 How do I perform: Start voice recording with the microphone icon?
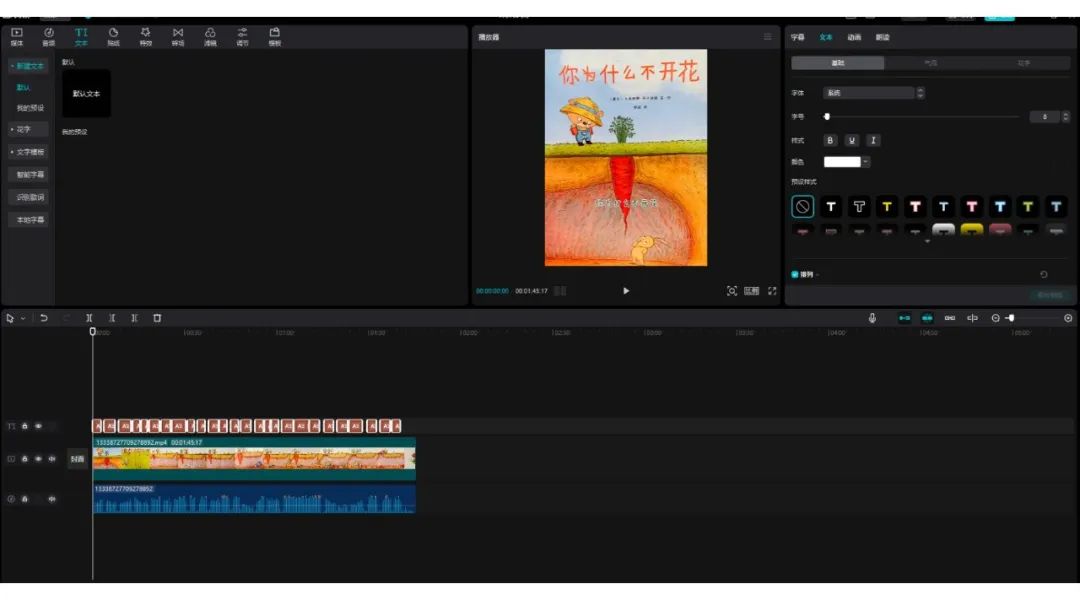[872, 318]
